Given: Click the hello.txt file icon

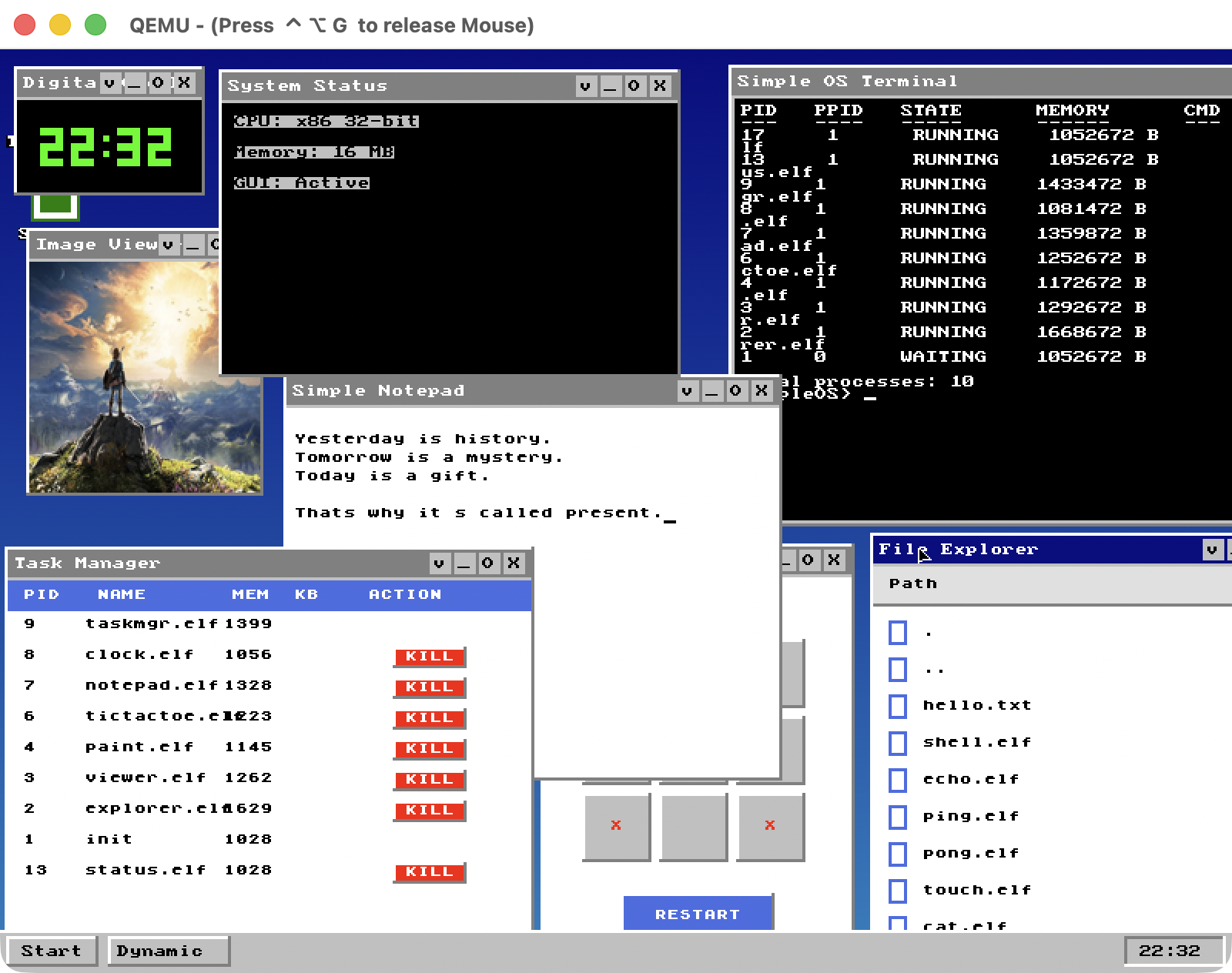Looking at the screenshot, I should [898, 706].
